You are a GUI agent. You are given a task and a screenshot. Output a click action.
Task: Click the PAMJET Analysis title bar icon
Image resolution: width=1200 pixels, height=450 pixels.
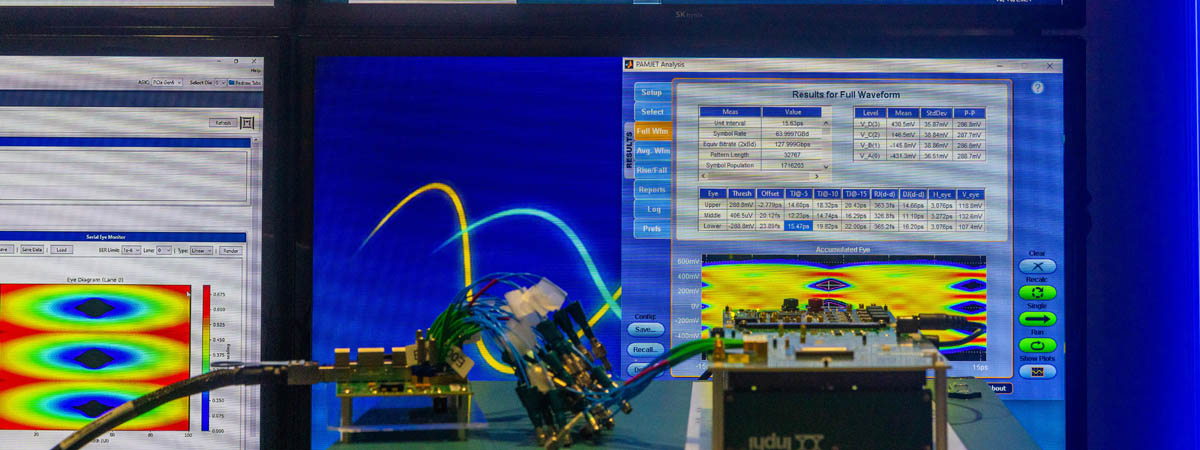629,65
